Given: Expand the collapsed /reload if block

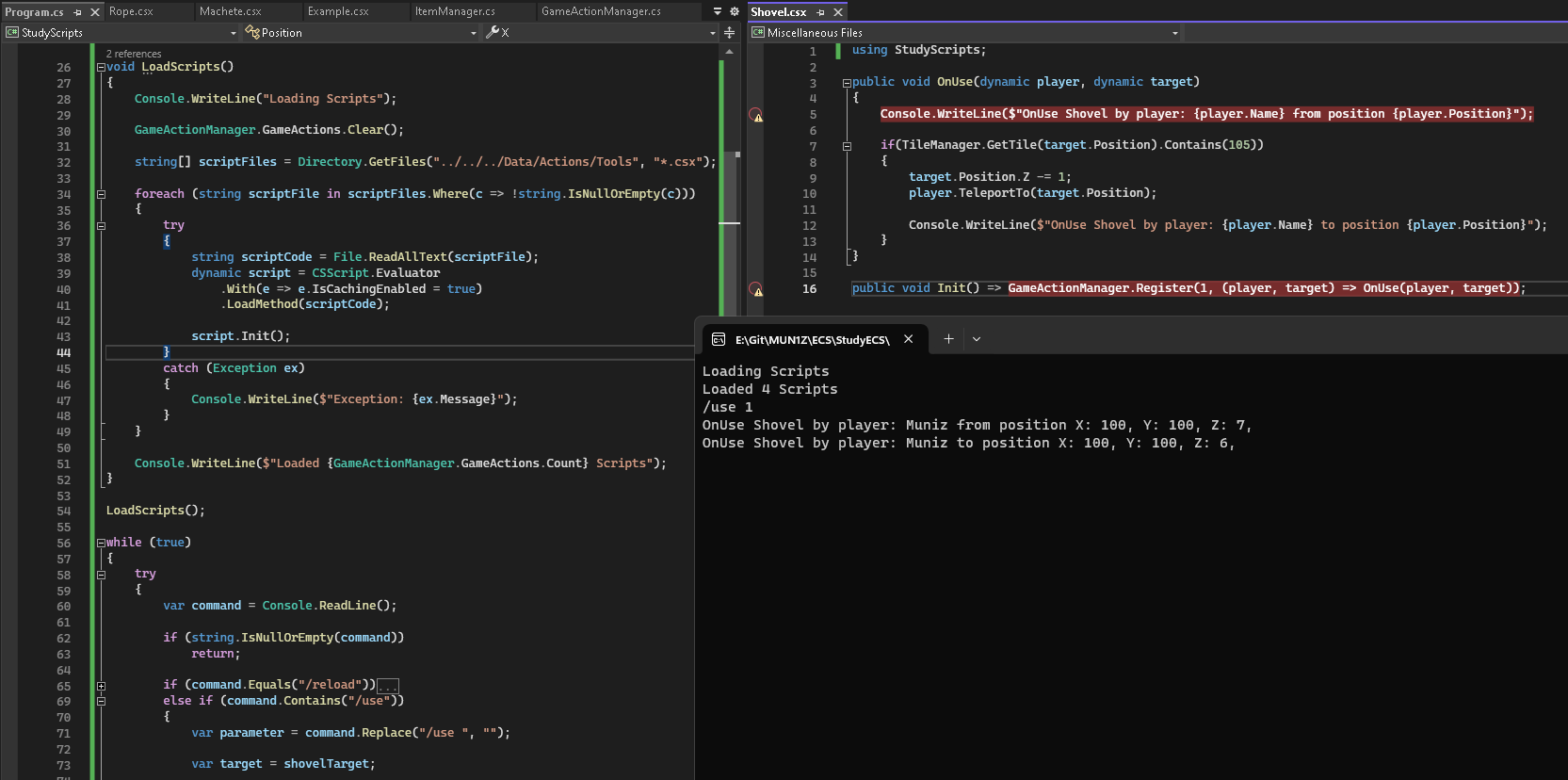Looking at the screenshot, I should tap(101, 686).
